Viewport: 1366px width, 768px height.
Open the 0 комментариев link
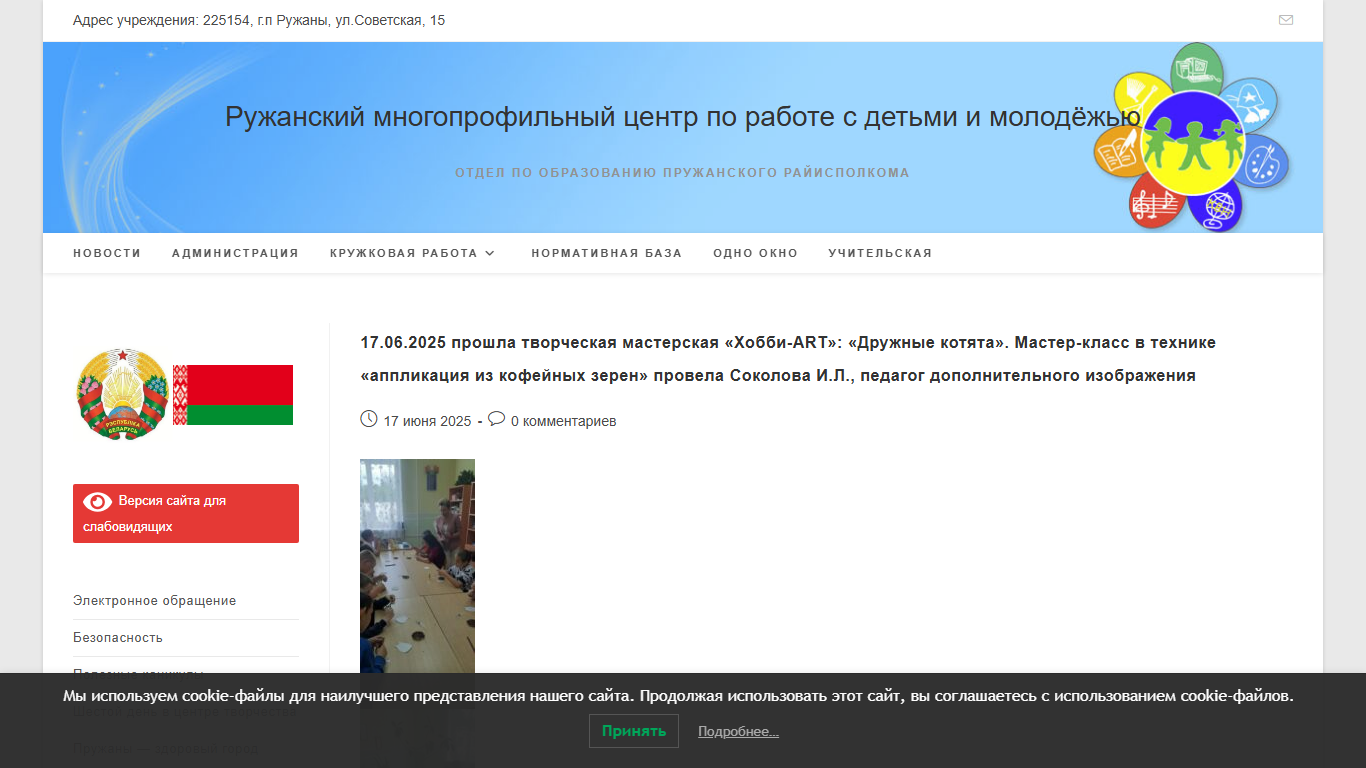pos(564,421)
